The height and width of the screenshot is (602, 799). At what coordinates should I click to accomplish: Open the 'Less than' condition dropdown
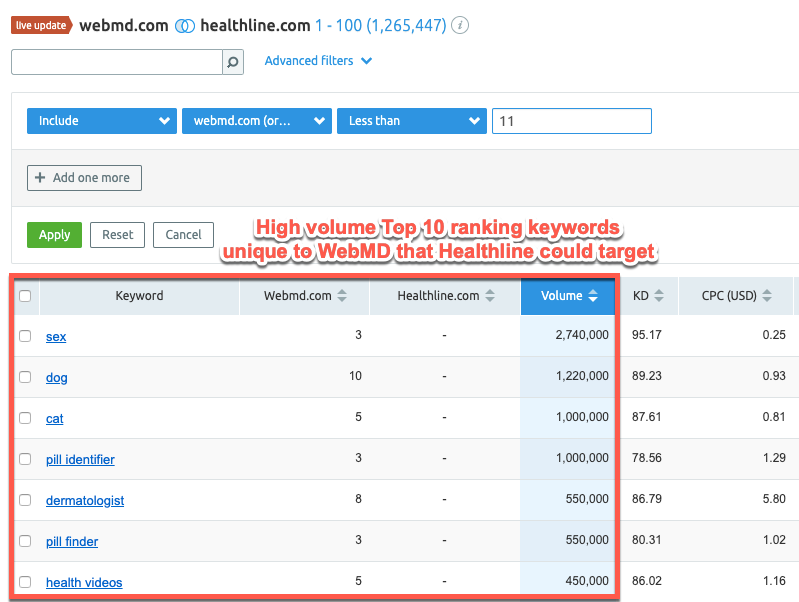412,121
